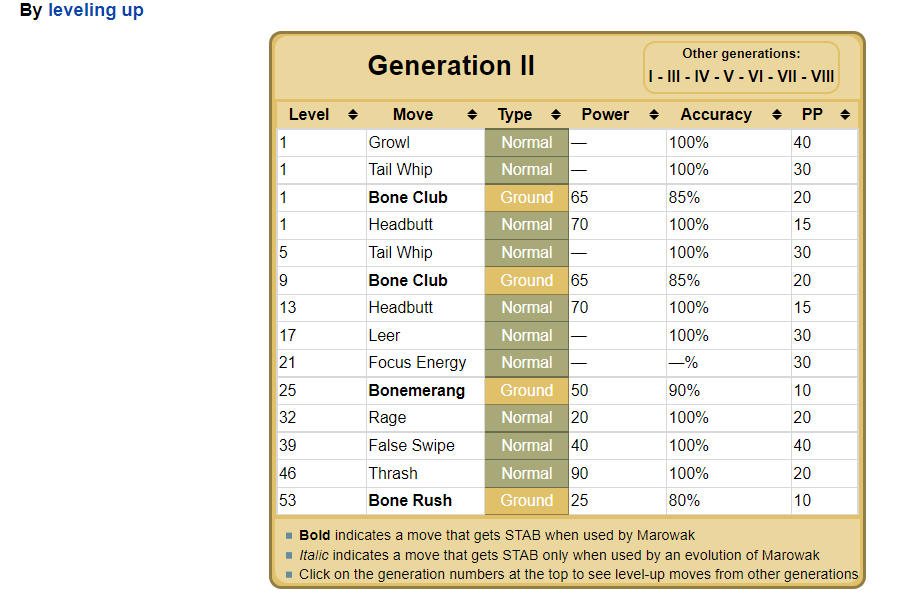Open the Leer move page
Screen dimensions: 911x596
pos(384,335)
